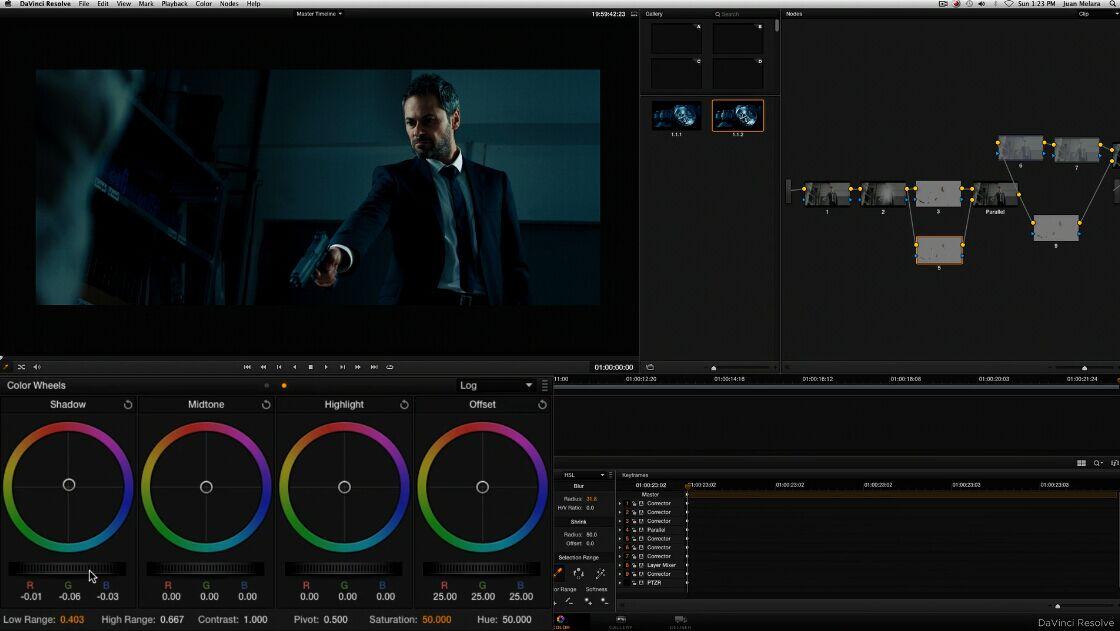Play the clip in reverse
Screen dimensions: 1120x631
click(x=294, y=367)
